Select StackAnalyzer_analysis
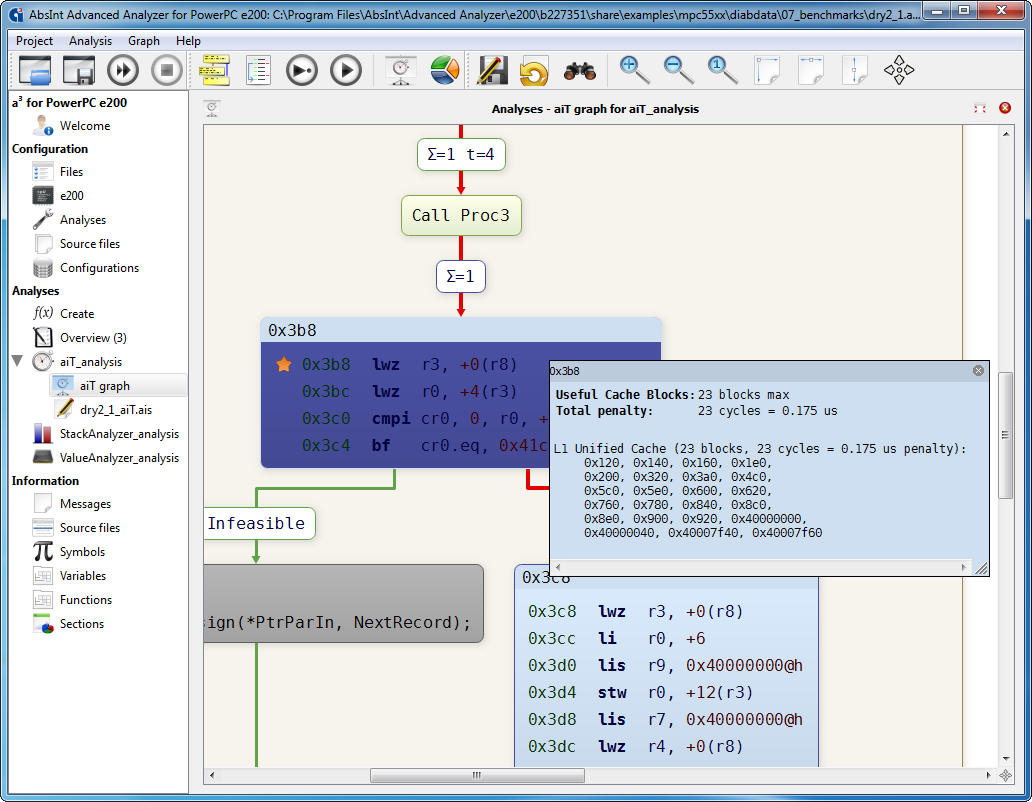 119,434
